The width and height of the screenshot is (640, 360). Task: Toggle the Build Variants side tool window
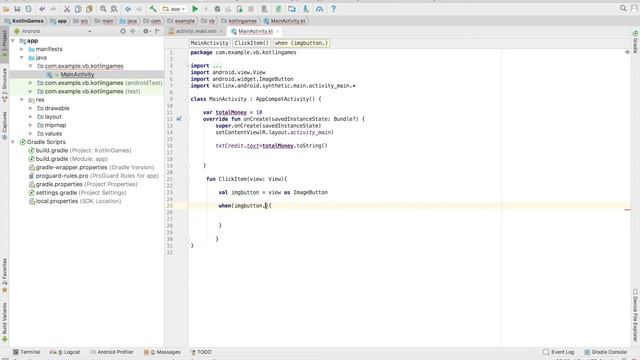[x=4, y=322]
